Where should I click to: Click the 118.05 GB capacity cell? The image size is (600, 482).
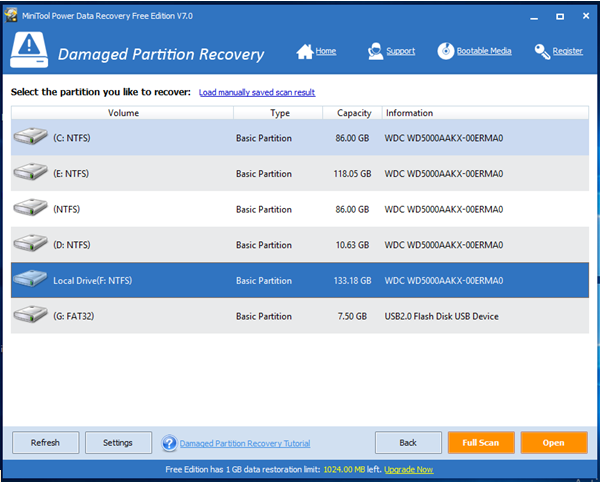coord(352,174)
